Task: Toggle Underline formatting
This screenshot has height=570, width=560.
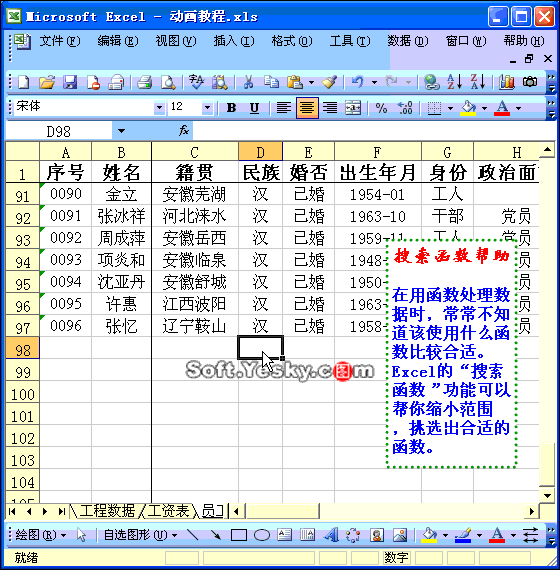Action: coord(255,108)
